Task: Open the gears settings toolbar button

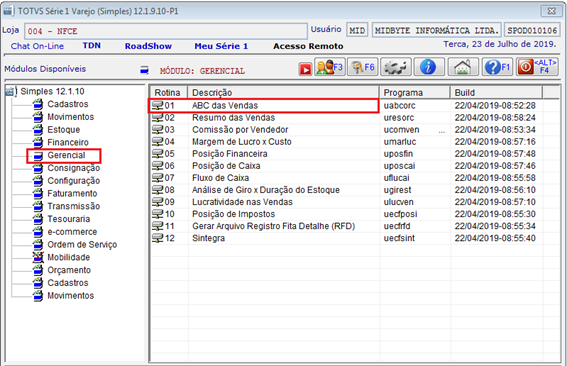Action: click(396, 67)
